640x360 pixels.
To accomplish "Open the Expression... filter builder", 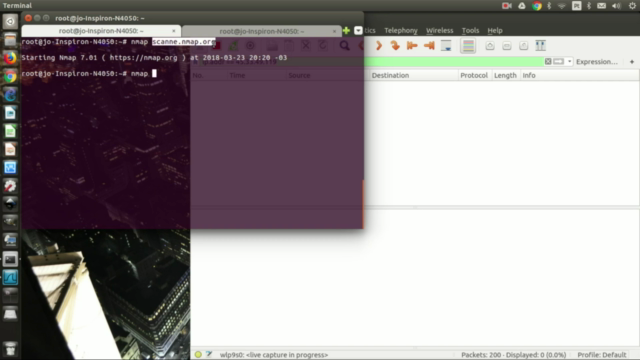I will pos(597,62).
